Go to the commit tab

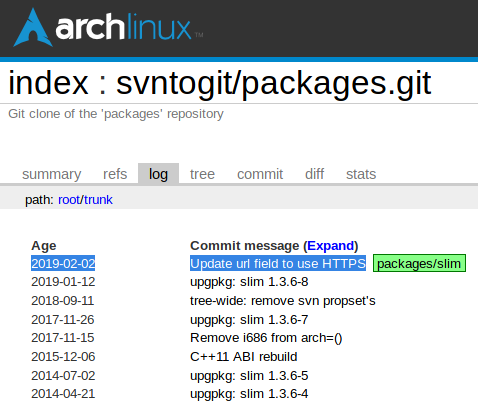tap(260, 174)
